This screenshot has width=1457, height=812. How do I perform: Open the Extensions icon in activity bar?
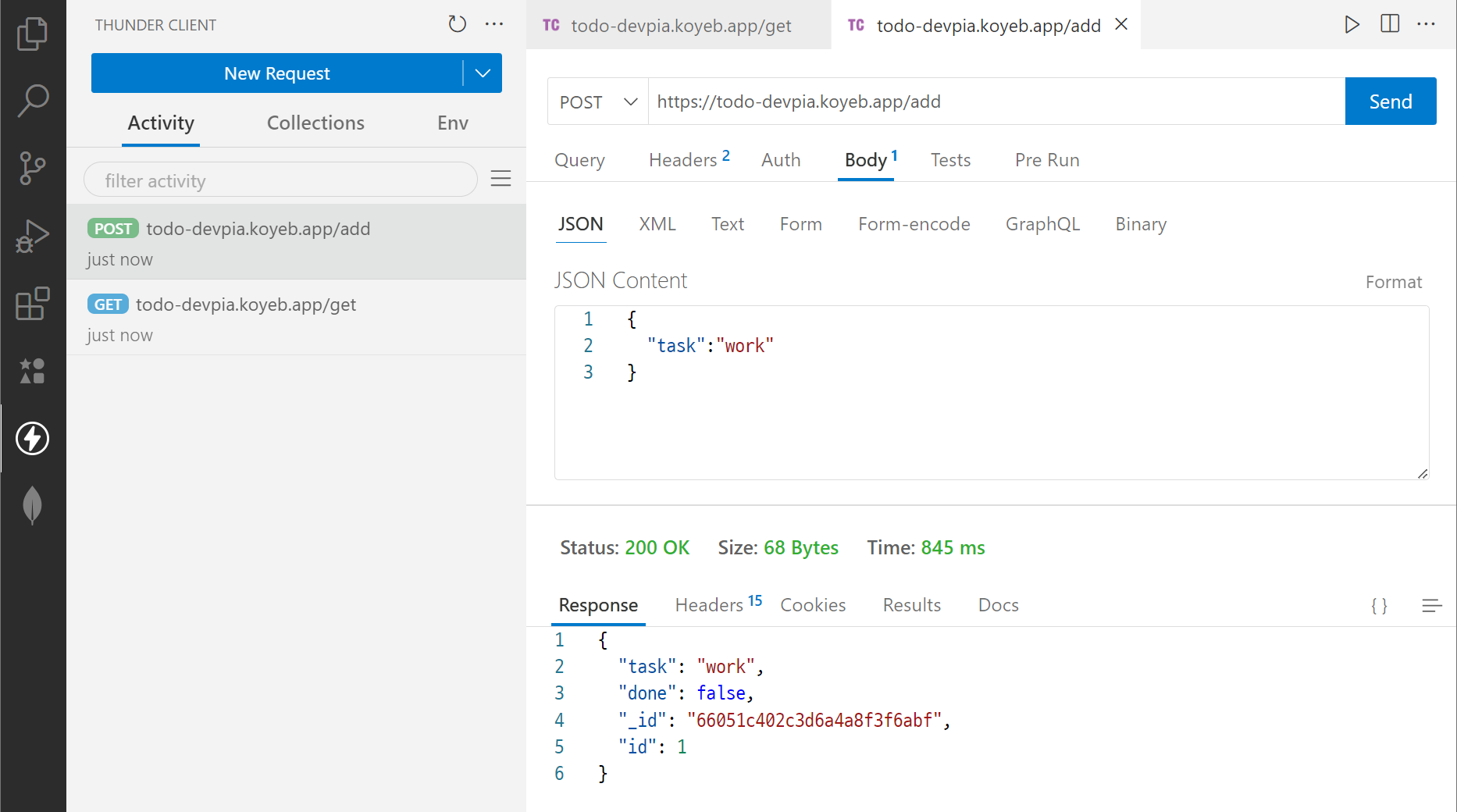[x=33, y=304]
